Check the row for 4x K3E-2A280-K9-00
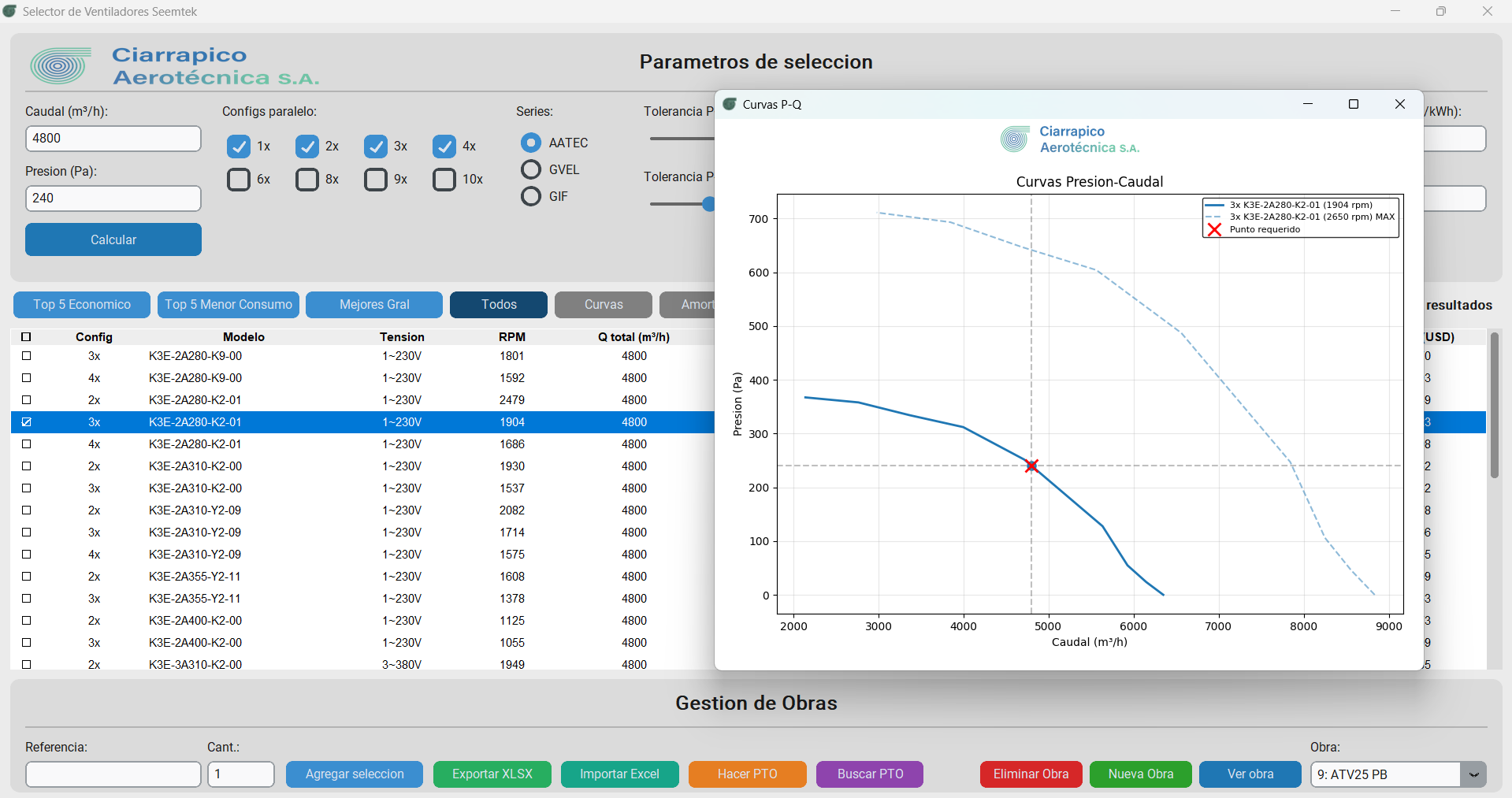1512x798 pixels. 26,378
